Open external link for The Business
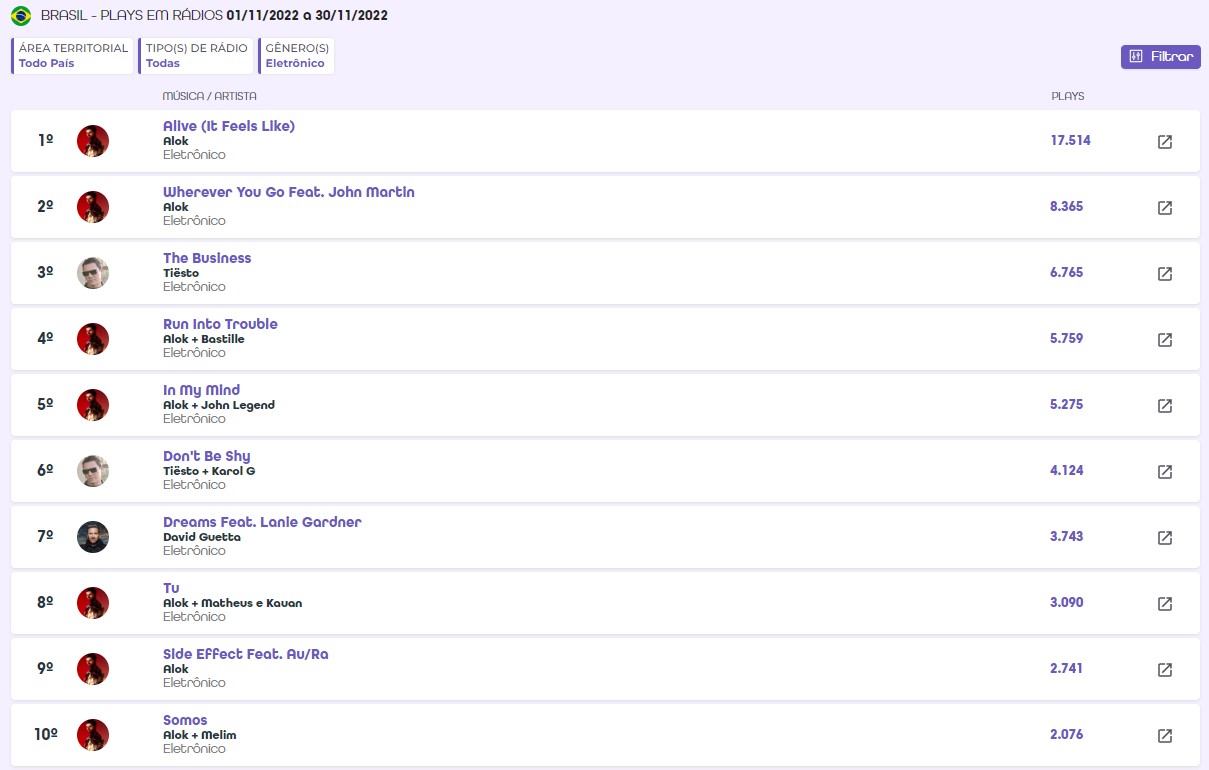1209x770 pixels. [x=1165, y=274]
